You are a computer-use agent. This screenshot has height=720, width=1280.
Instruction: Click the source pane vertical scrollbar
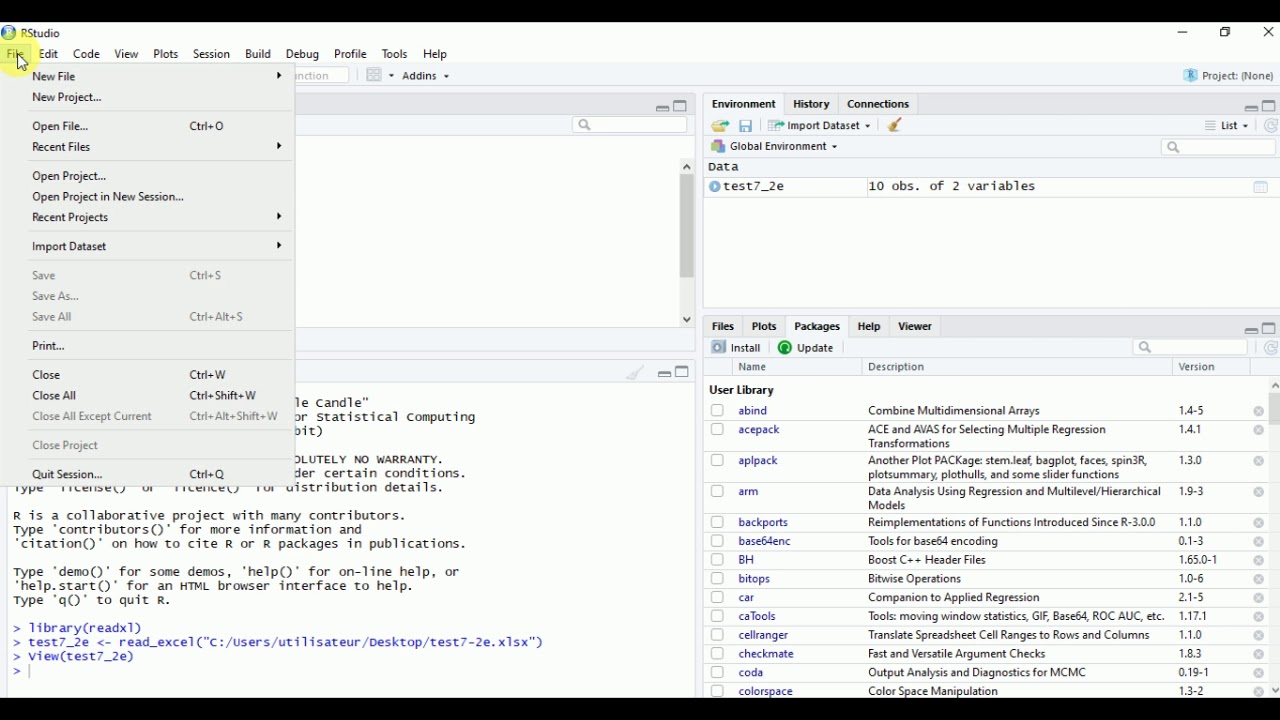coord(687,243)
